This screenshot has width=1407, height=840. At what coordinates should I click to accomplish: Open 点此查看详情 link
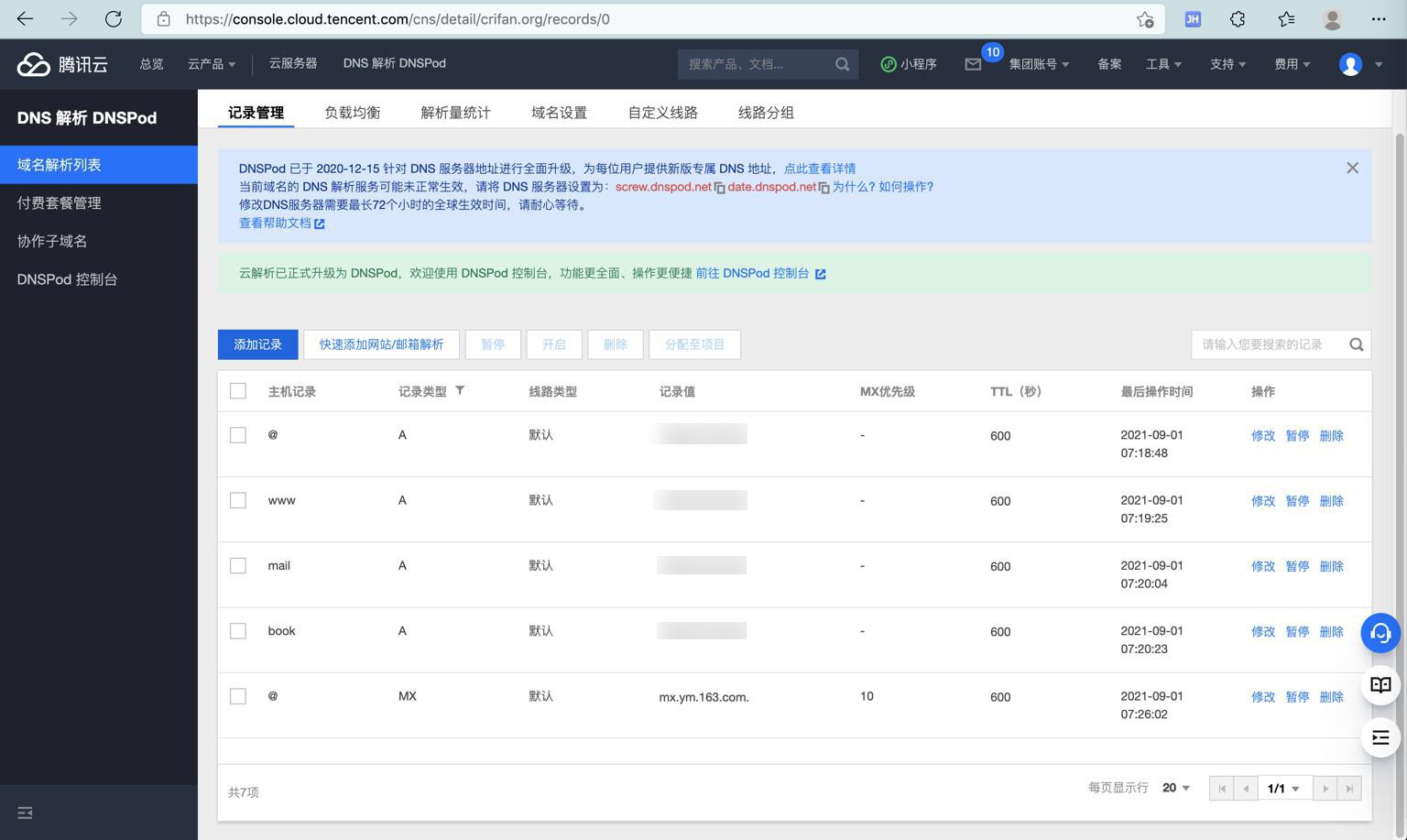coord(820,169)
